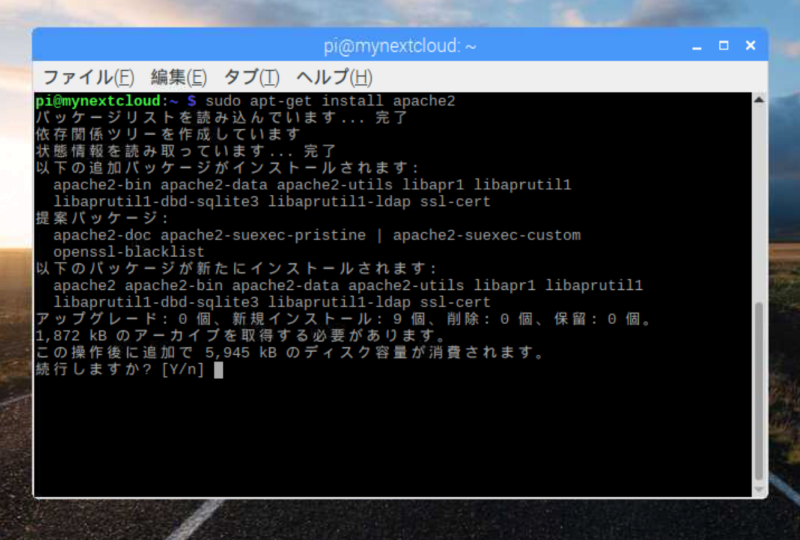This screenshot has height=540, width=800.
Task: Click the window title pi@mynextcloud: ~
Action: pyautogui.click(x=400, y=46)
